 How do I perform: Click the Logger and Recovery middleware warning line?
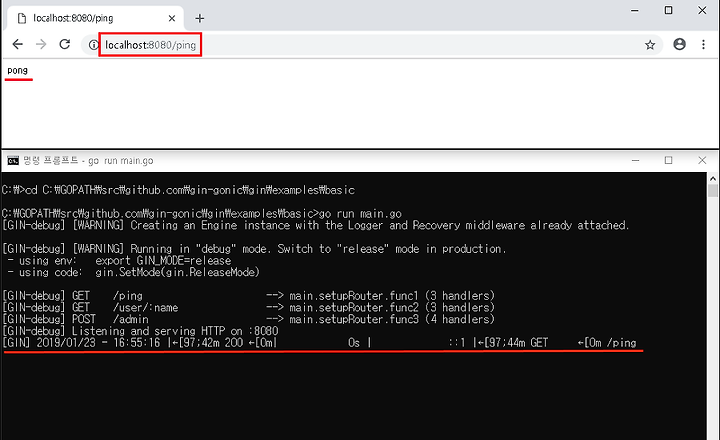coord(315,225)
